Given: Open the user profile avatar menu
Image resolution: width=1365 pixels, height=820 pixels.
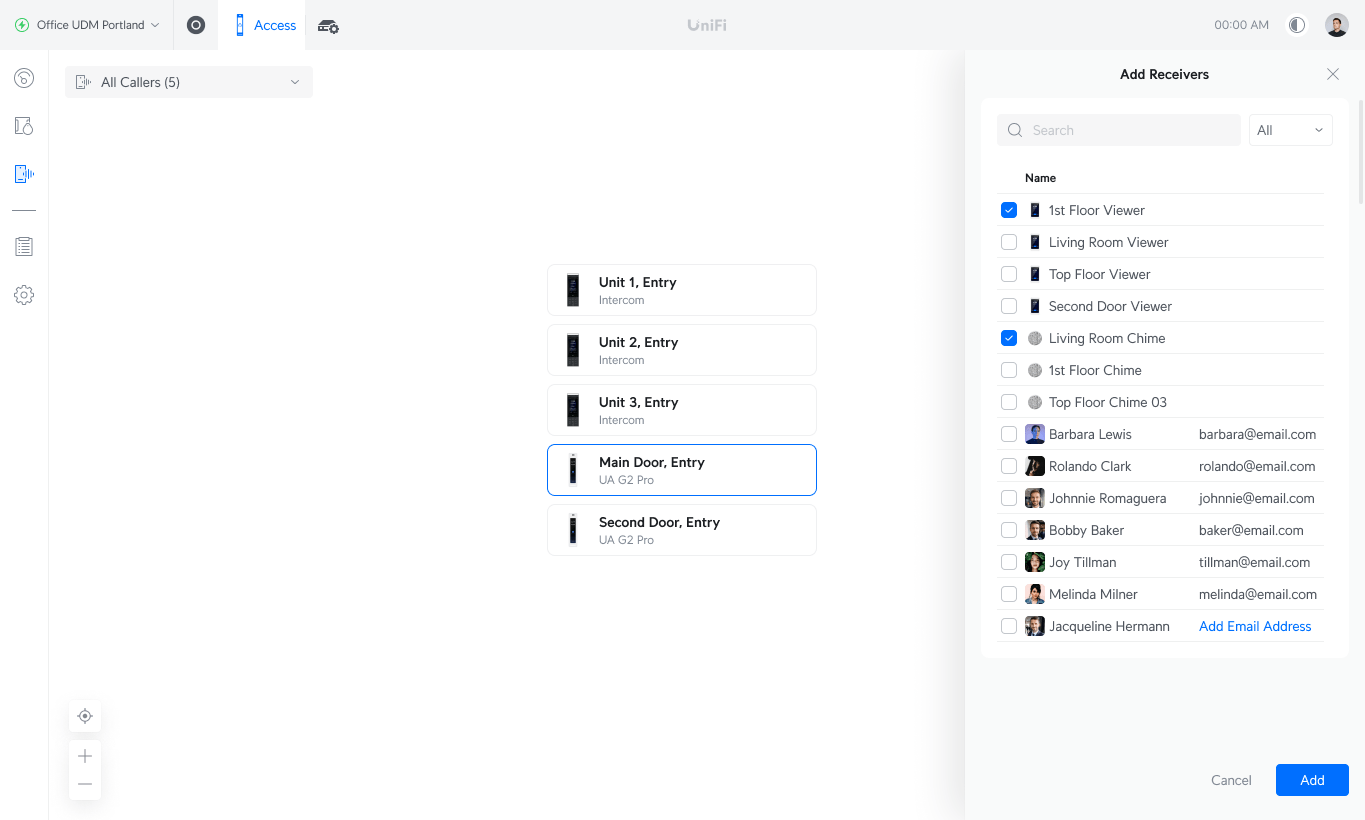Looking at the screenshot, I should tap(1337, 25).
